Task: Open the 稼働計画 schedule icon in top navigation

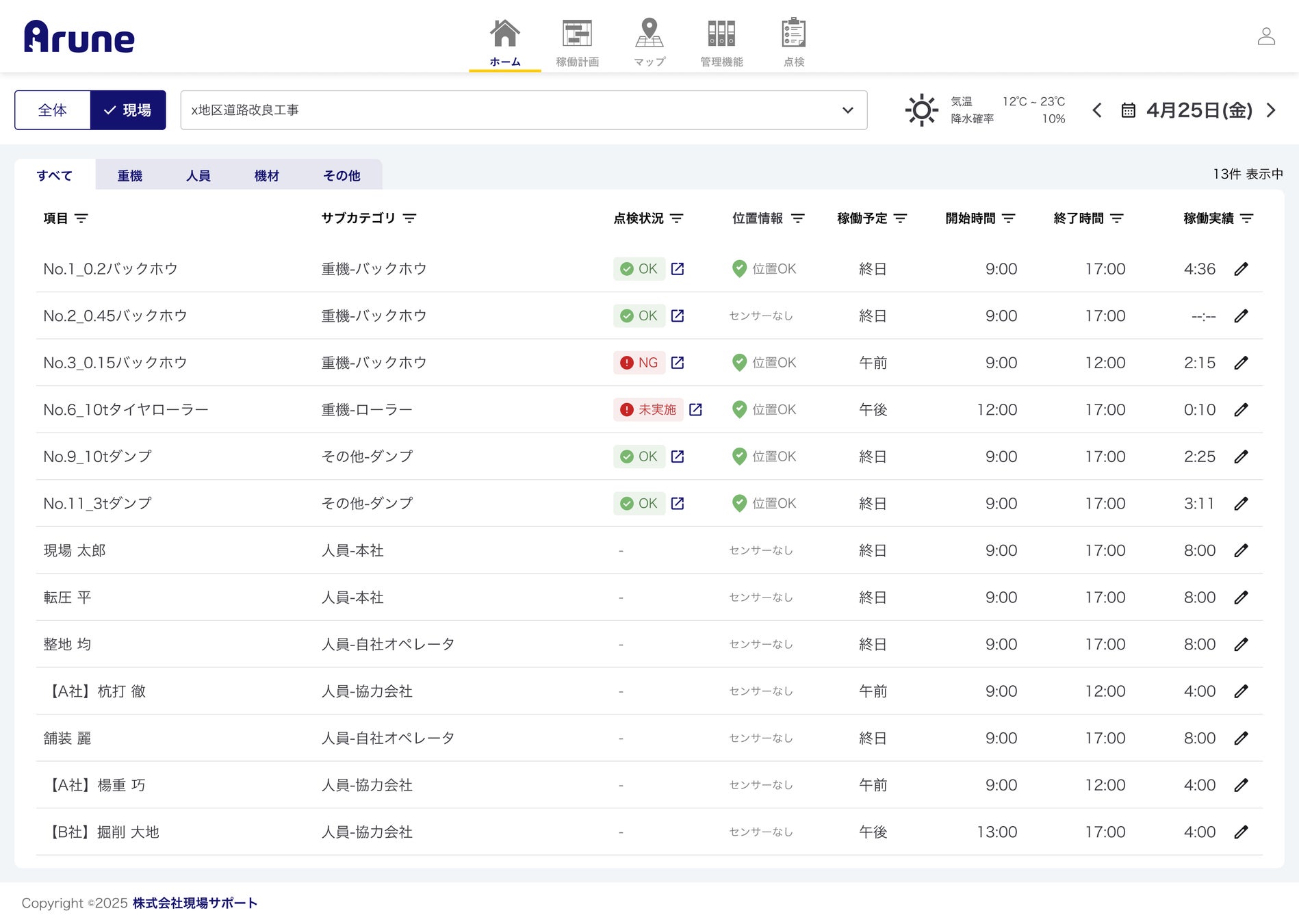Action: (577, 34)
